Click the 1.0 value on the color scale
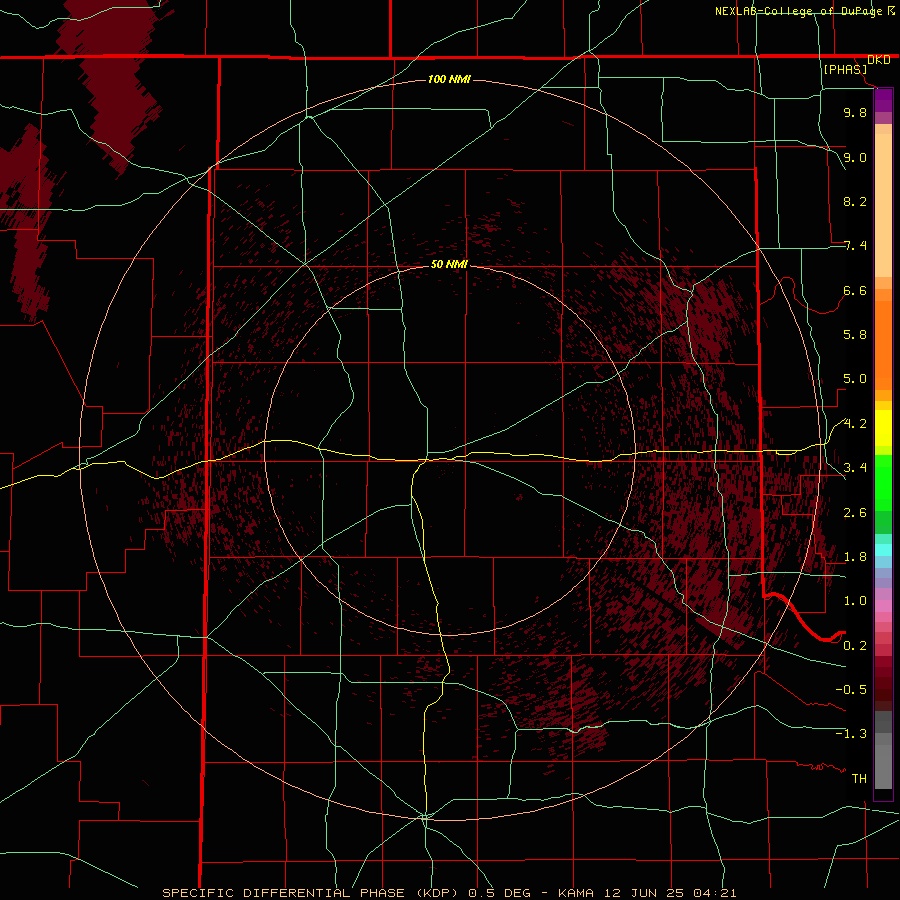The image size is (900, 900). (855, 601)
